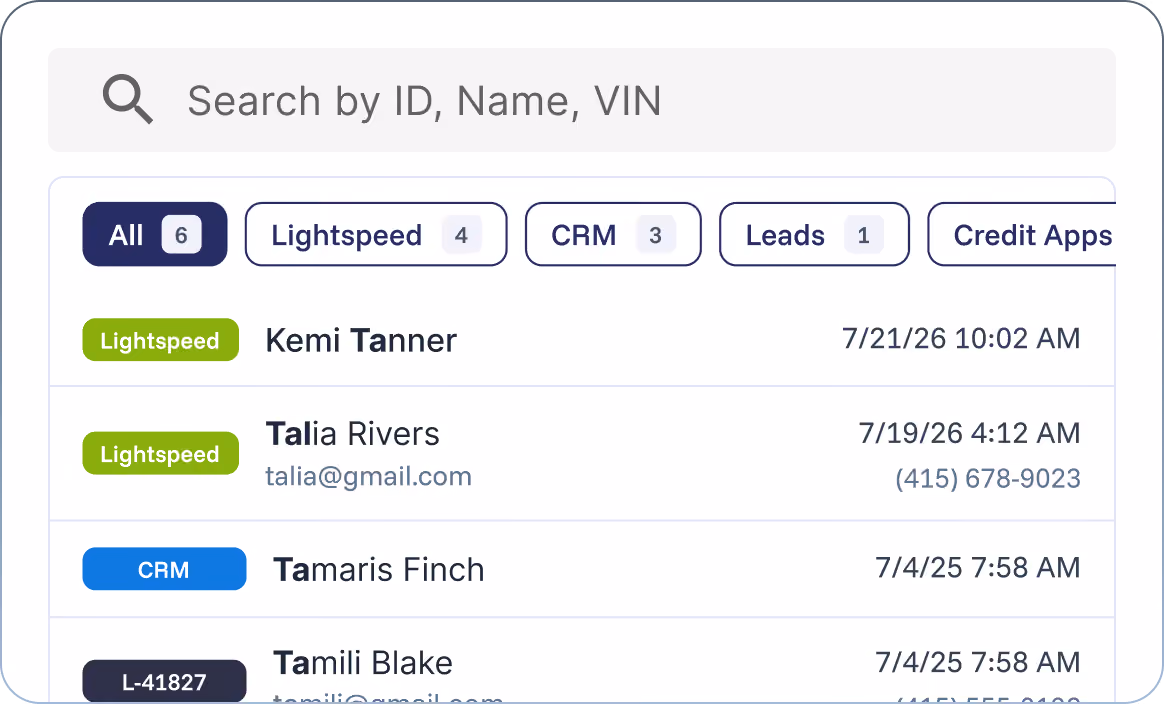Image resolution: width=1164 pixels, height=704 pixels.
Task: Click the green Lightspeed tag beside Kemi Tanner
Action: [160, 340]
